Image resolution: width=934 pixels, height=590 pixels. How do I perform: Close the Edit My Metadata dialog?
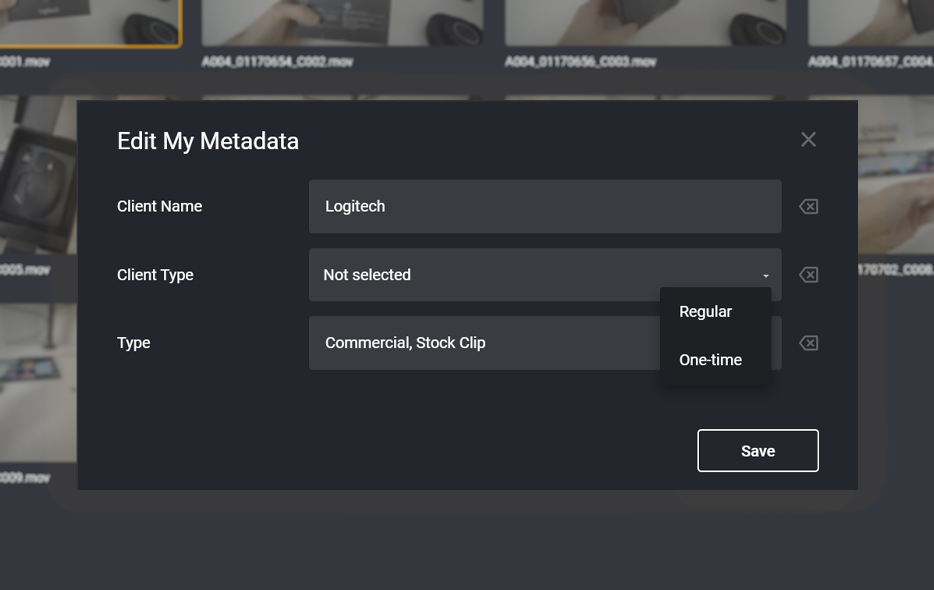[808, 140]
